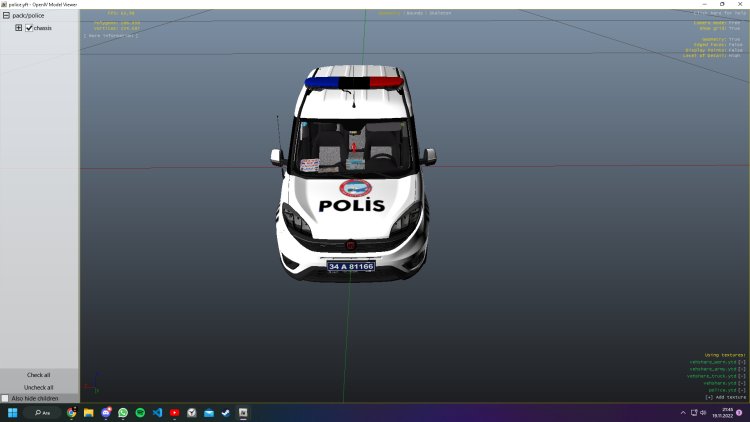The image size is (750, 422).
Task: Collapse the pack:/police tree node
Action: click(6, 15)
